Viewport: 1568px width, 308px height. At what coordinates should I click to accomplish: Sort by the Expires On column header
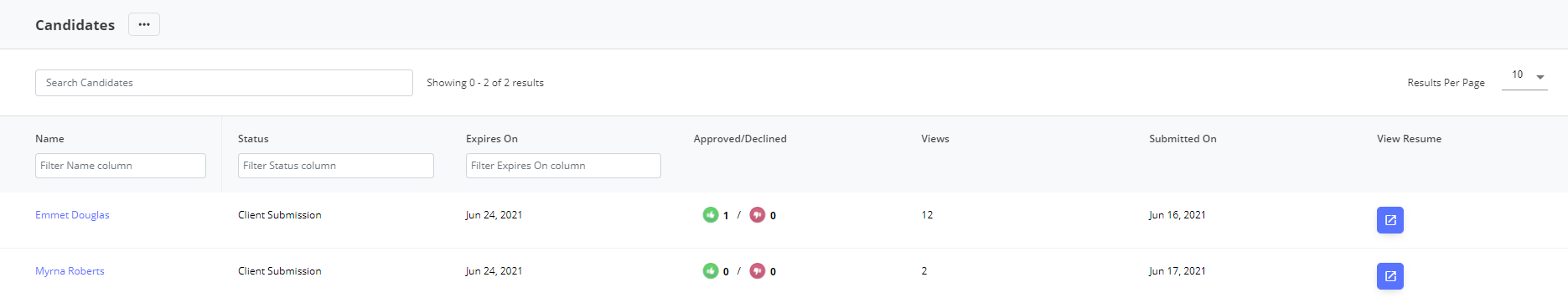(492, 139)
